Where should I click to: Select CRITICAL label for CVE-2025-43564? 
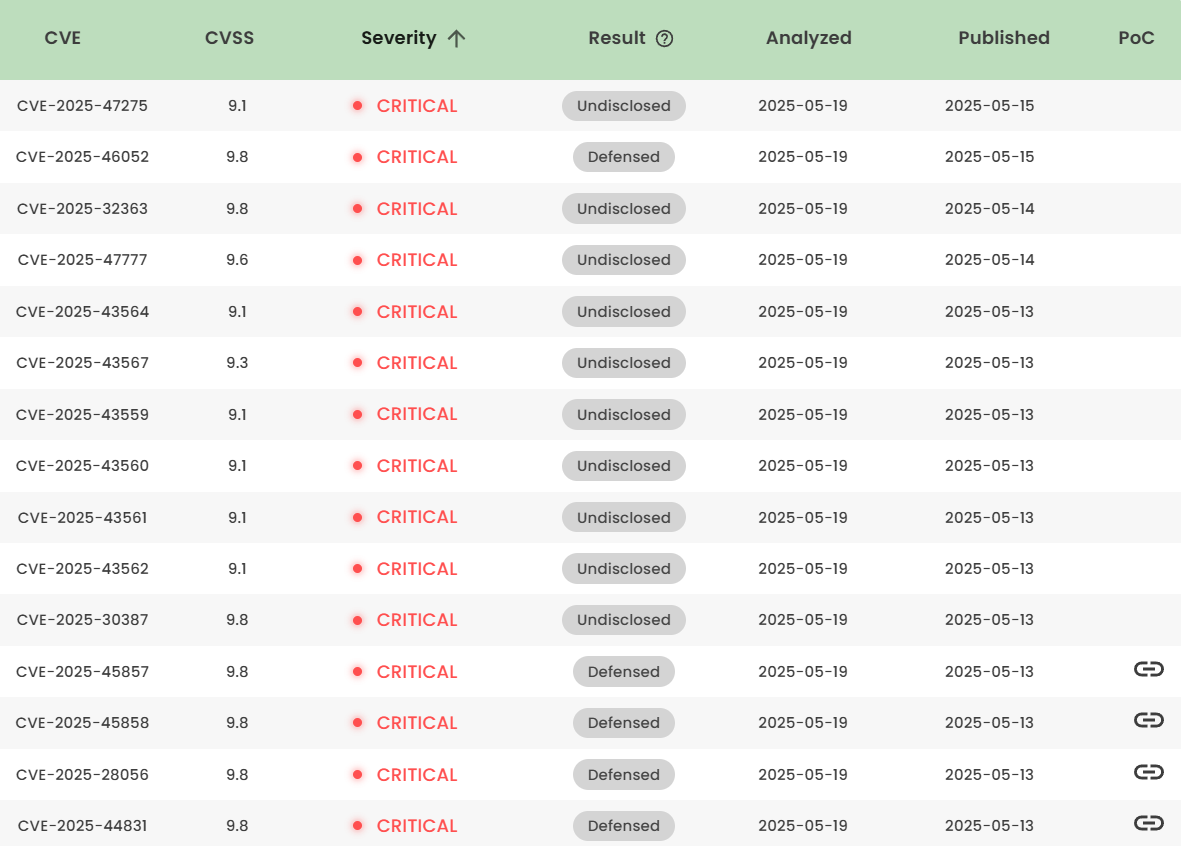(417, 312)
